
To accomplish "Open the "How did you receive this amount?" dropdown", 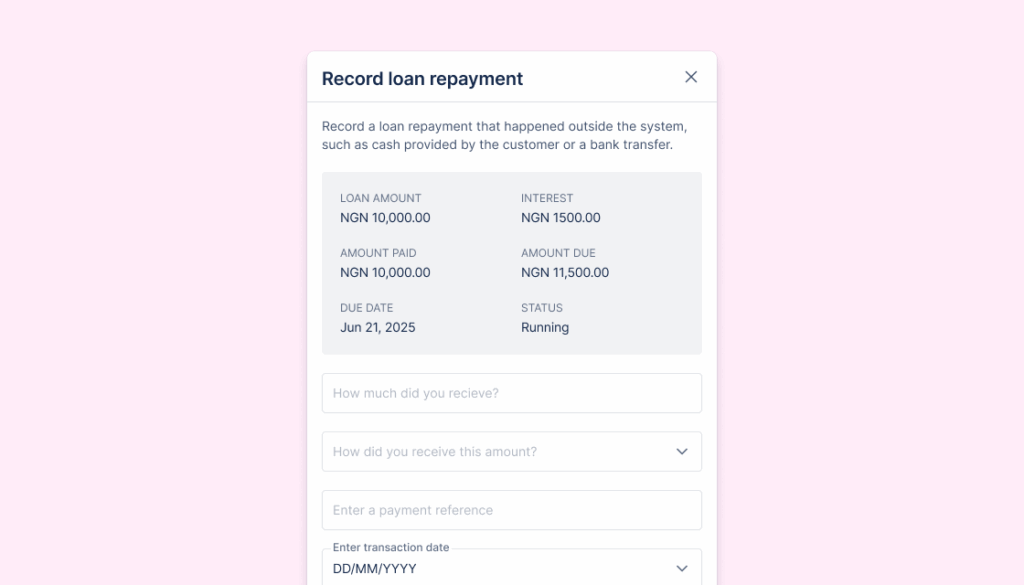I will pyautogui.click(x=511, y=452).
